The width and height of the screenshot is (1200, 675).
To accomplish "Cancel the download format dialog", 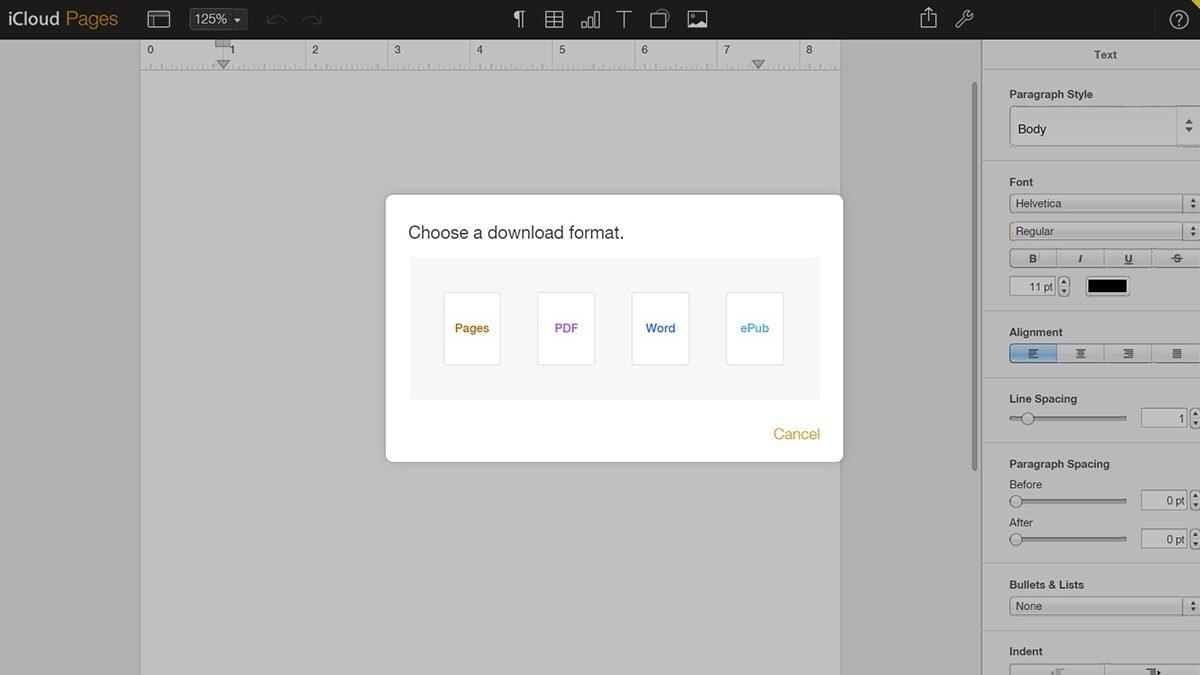I will pyautogui.click(x=796, y=433).
